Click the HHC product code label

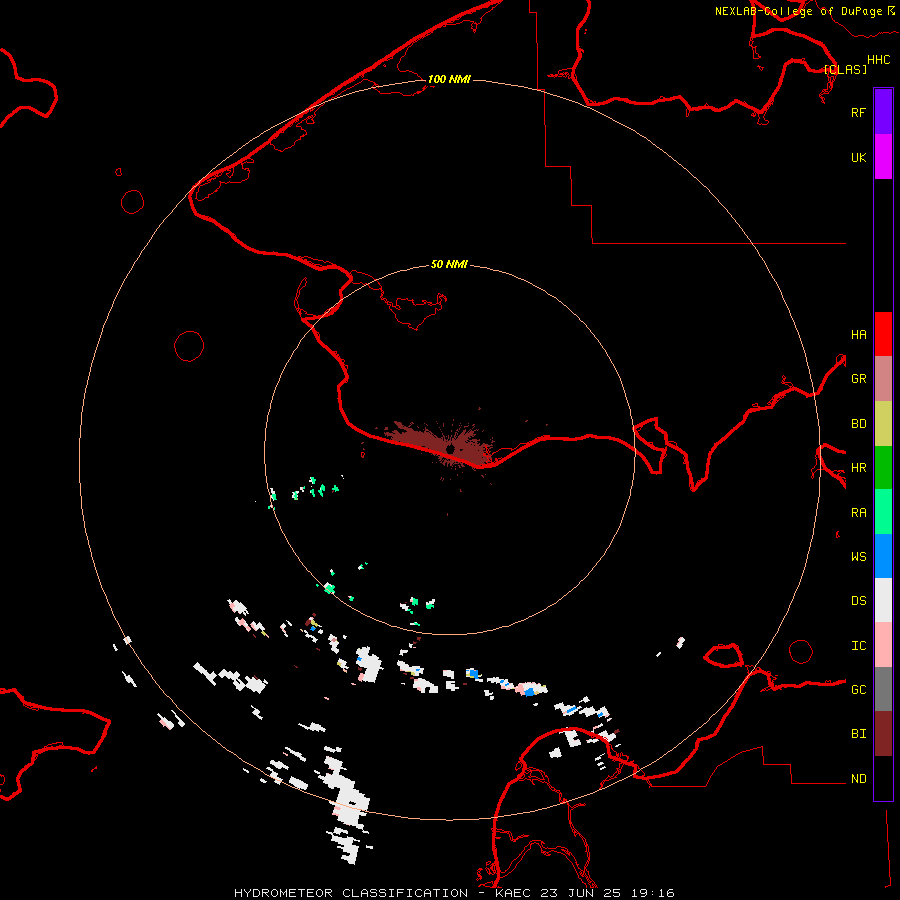(878, 60)
